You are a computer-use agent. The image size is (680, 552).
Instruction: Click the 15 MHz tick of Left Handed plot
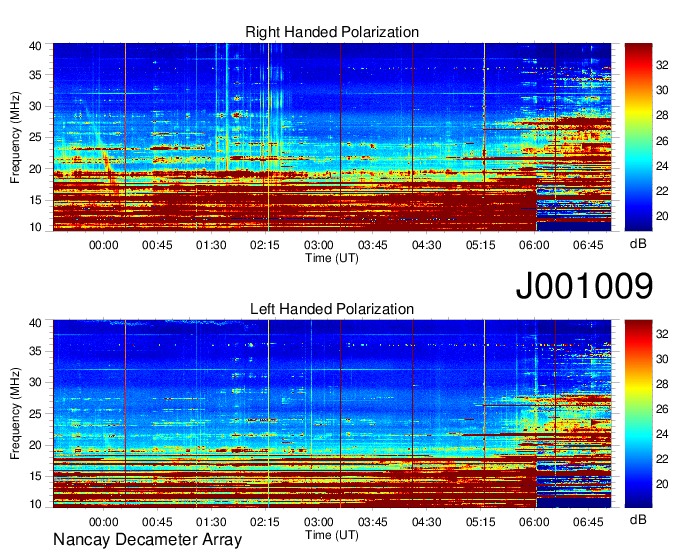35,477
